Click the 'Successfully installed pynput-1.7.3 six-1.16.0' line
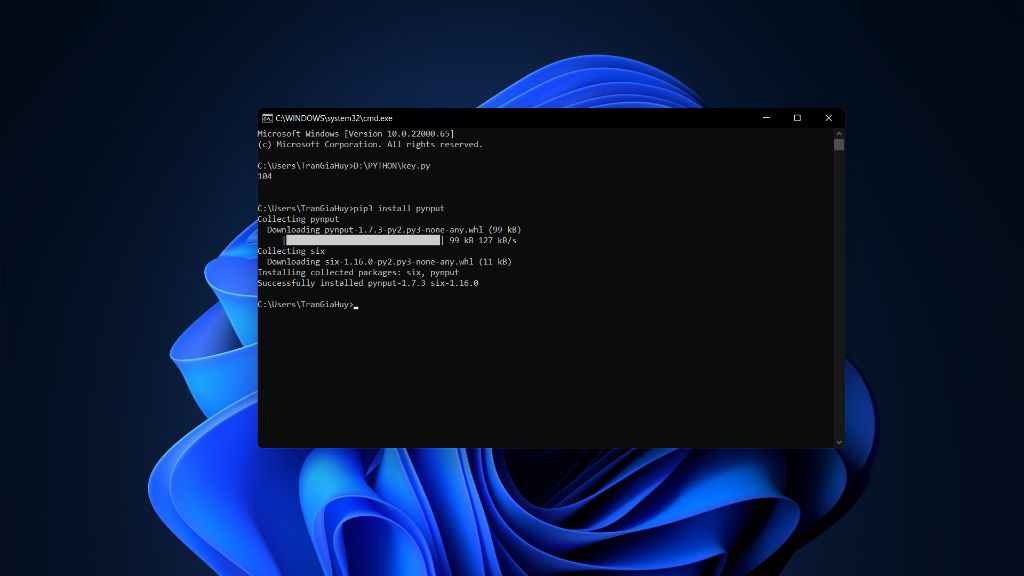Screen dimensions: 1024x576 (x=368, y=283)
